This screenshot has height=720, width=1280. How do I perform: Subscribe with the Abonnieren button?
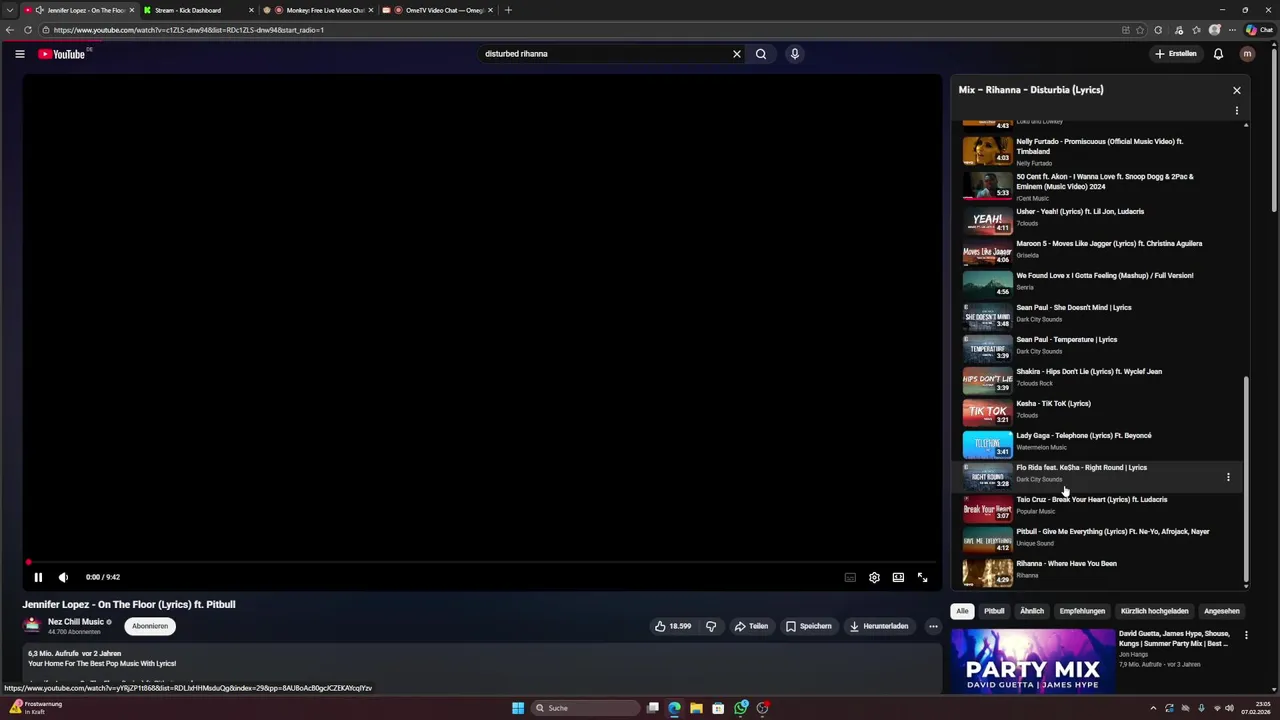150,626
